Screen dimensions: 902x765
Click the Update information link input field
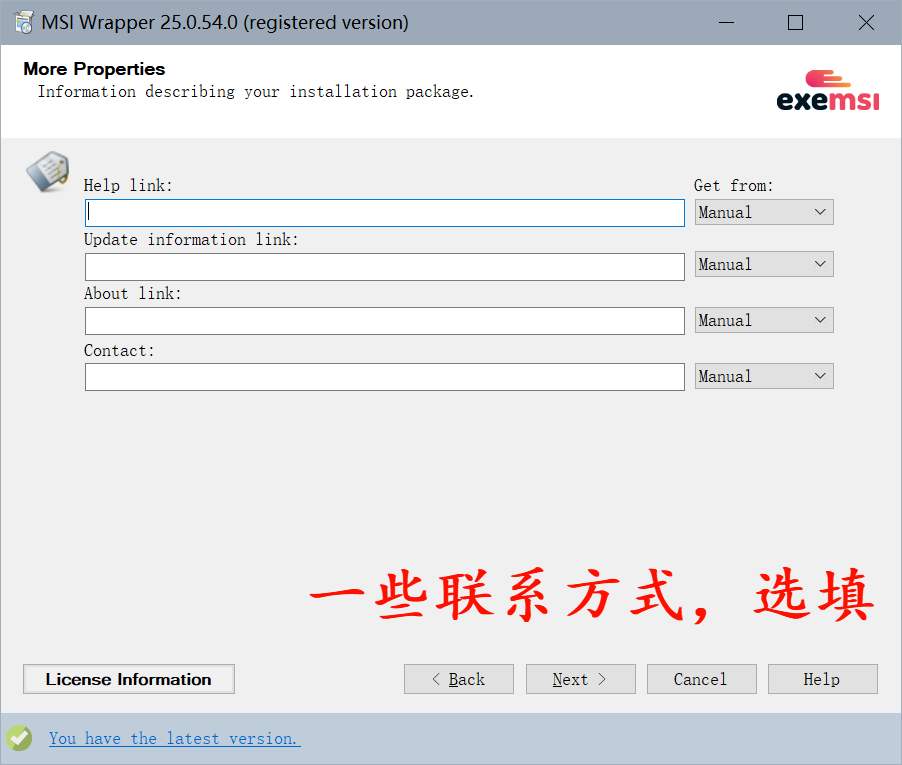(384, 267)
